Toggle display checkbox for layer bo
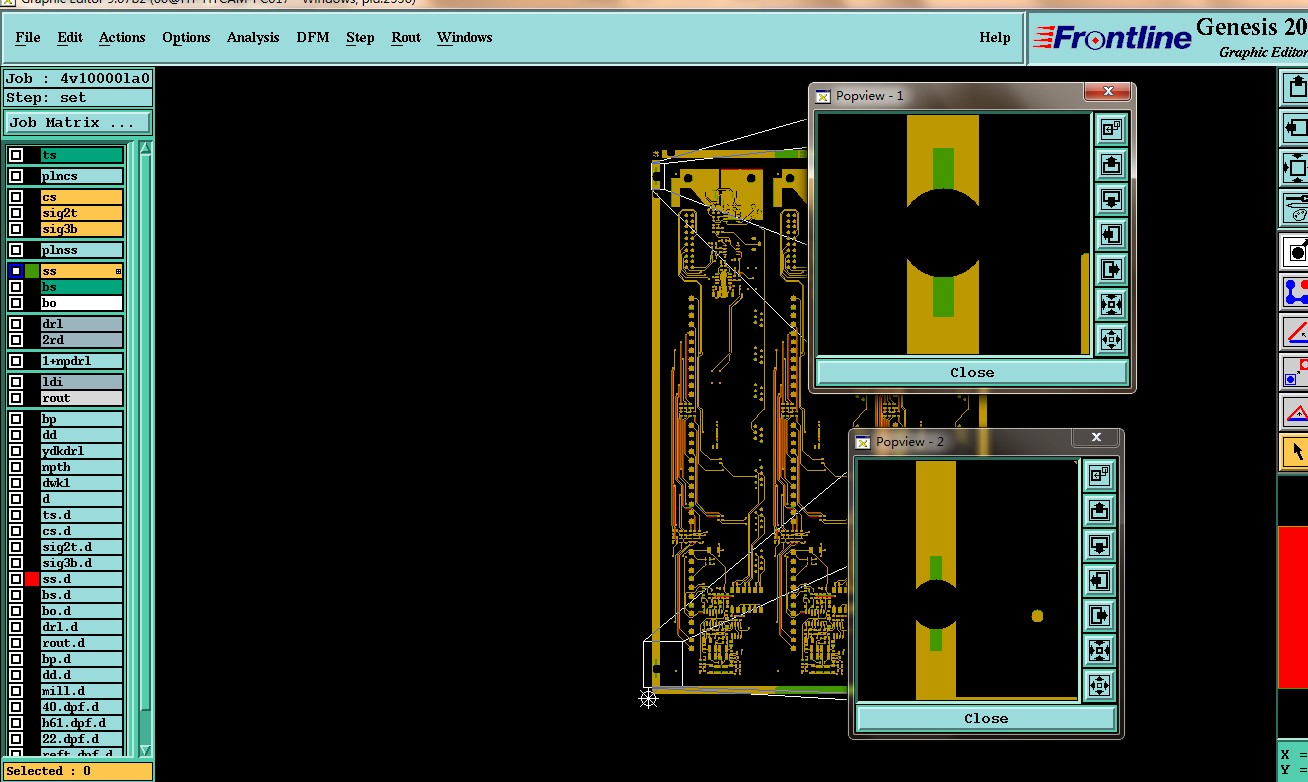 [16, 303]
